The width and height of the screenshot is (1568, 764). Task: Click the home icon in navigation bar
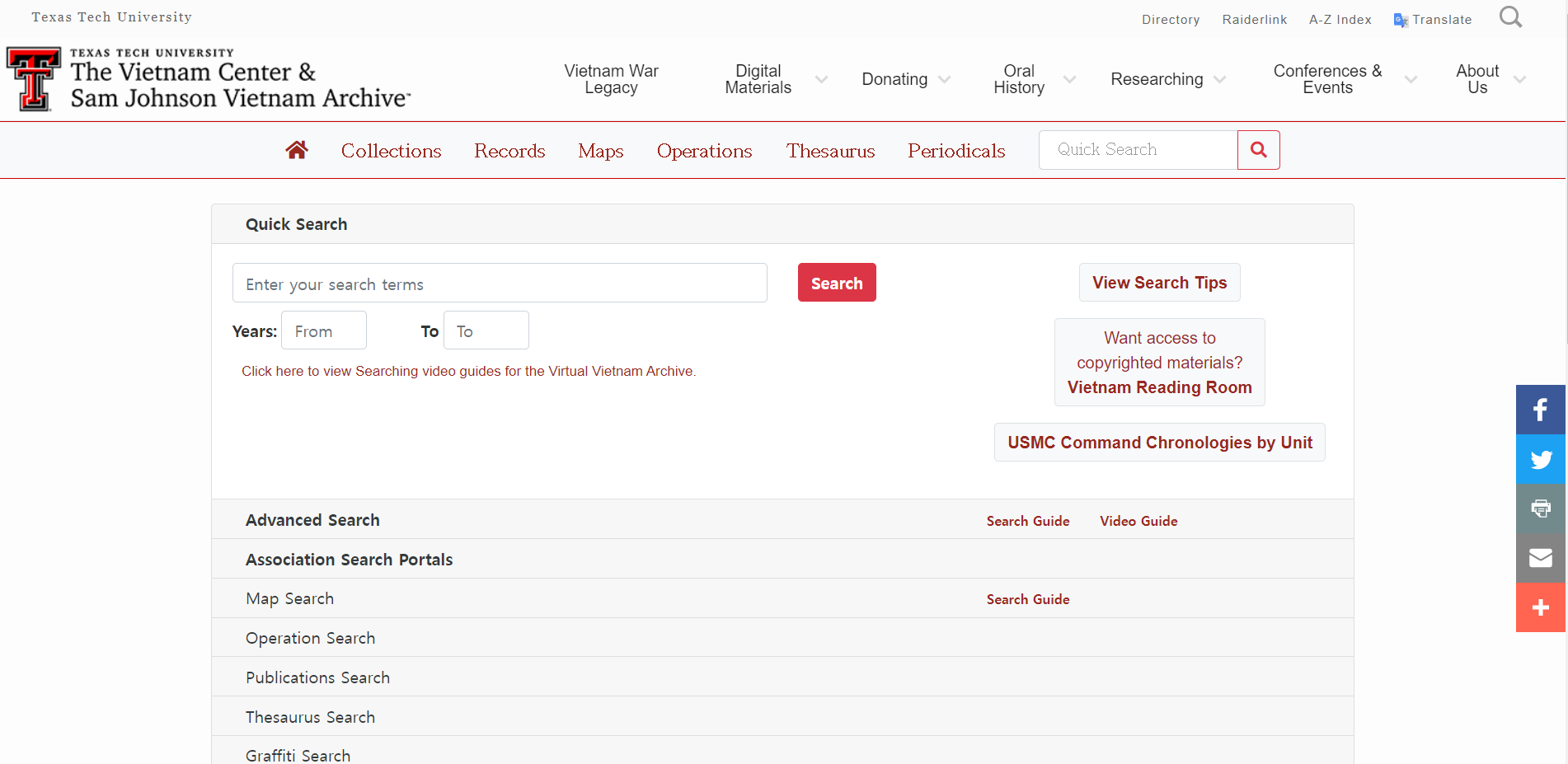(x=297, y=150)
